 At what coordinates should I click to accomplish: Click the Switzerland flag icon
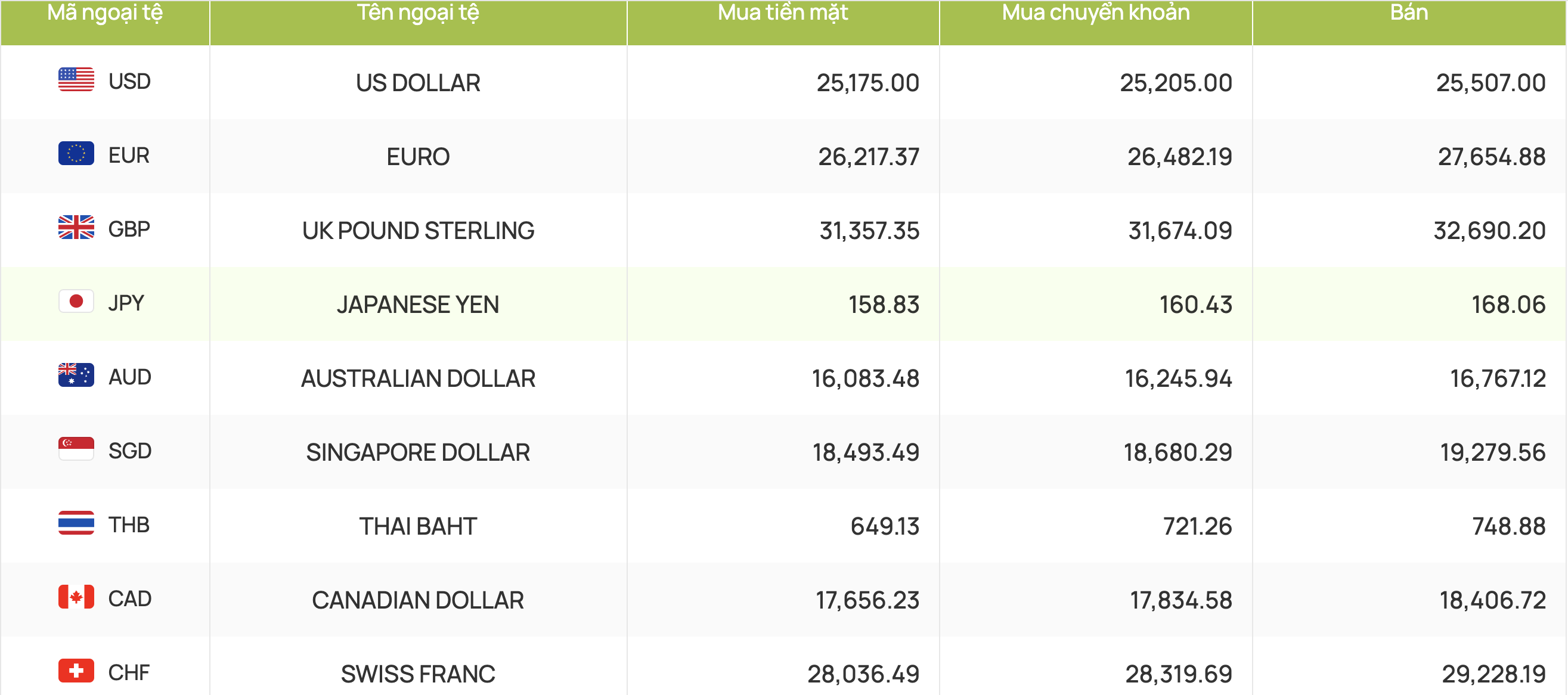coord(76,671)
